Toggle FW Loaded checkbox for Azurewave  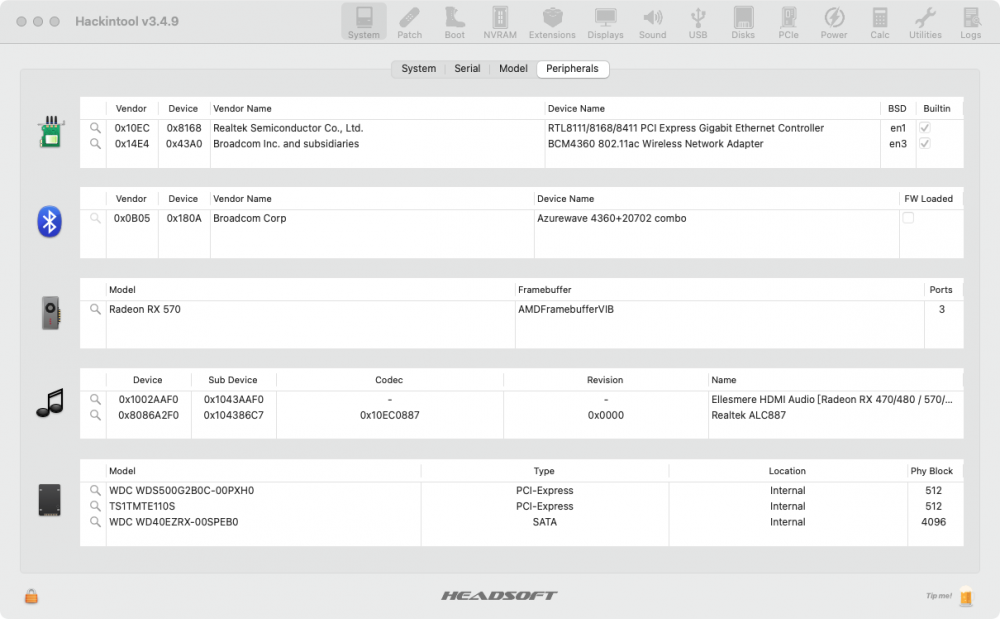point(908,218)
